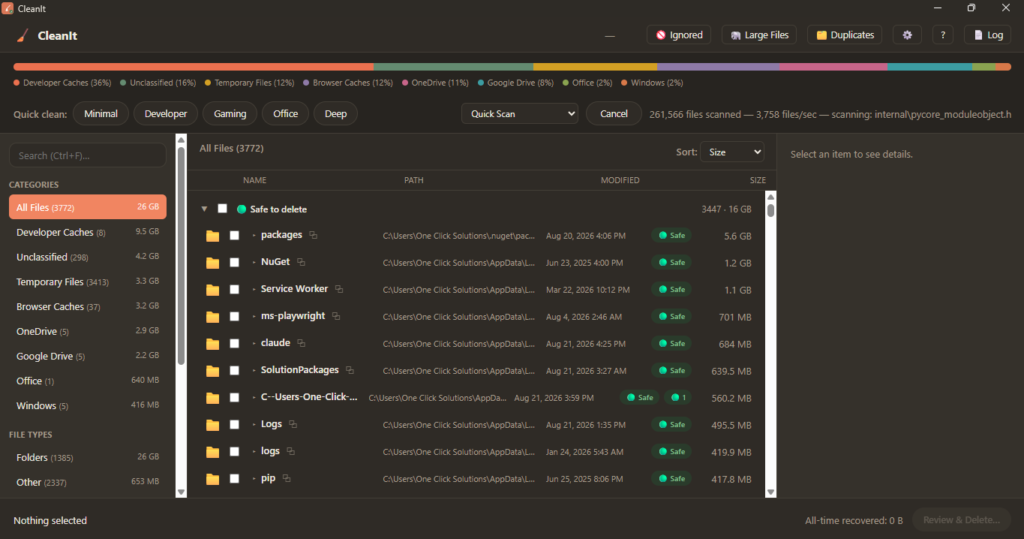Copy path icon next to packages
The width and height of the screenshot is (1024, 539).
pos(313,235)
